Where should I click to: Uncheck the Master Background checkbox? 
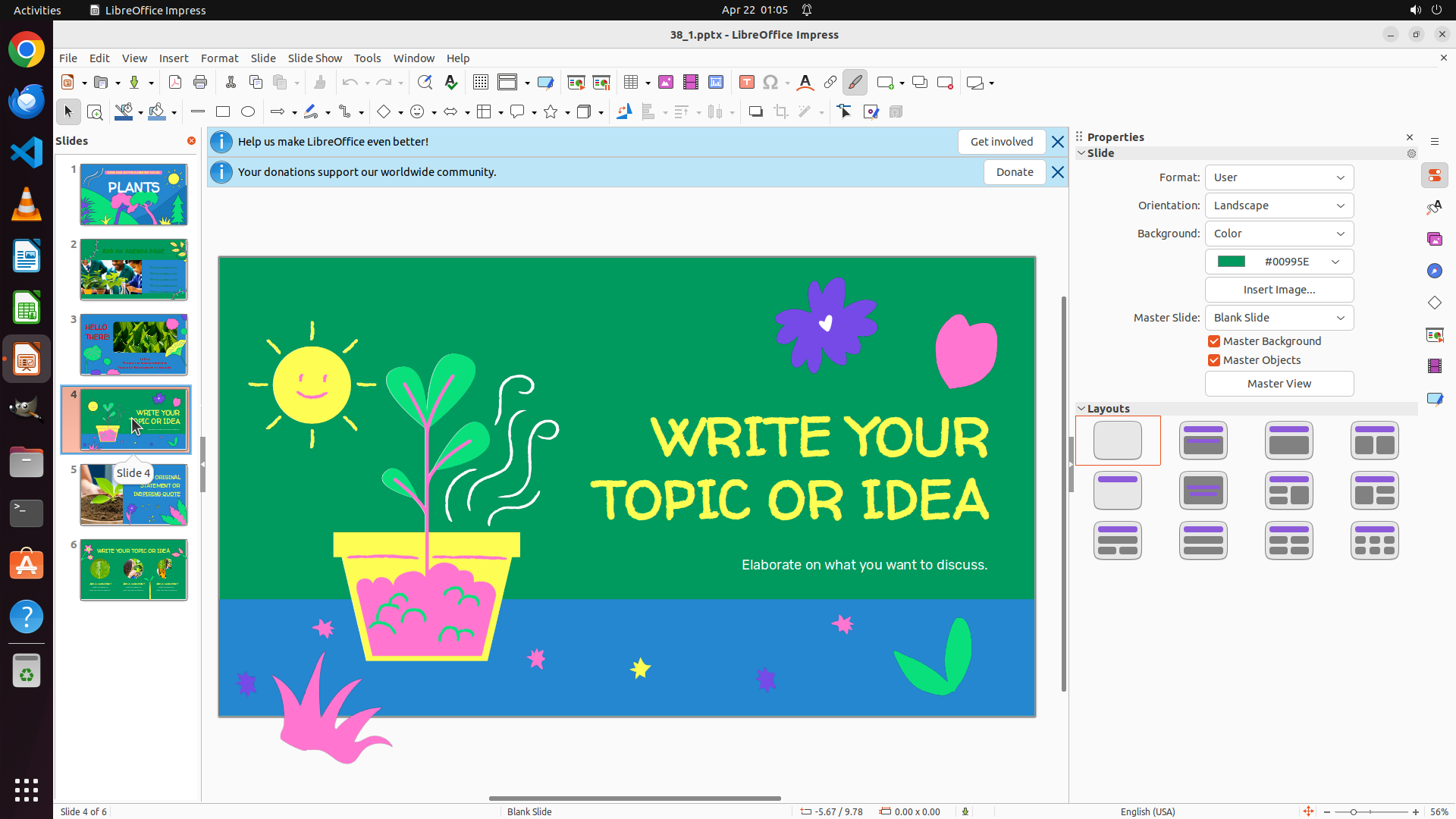coord(1214,341)
